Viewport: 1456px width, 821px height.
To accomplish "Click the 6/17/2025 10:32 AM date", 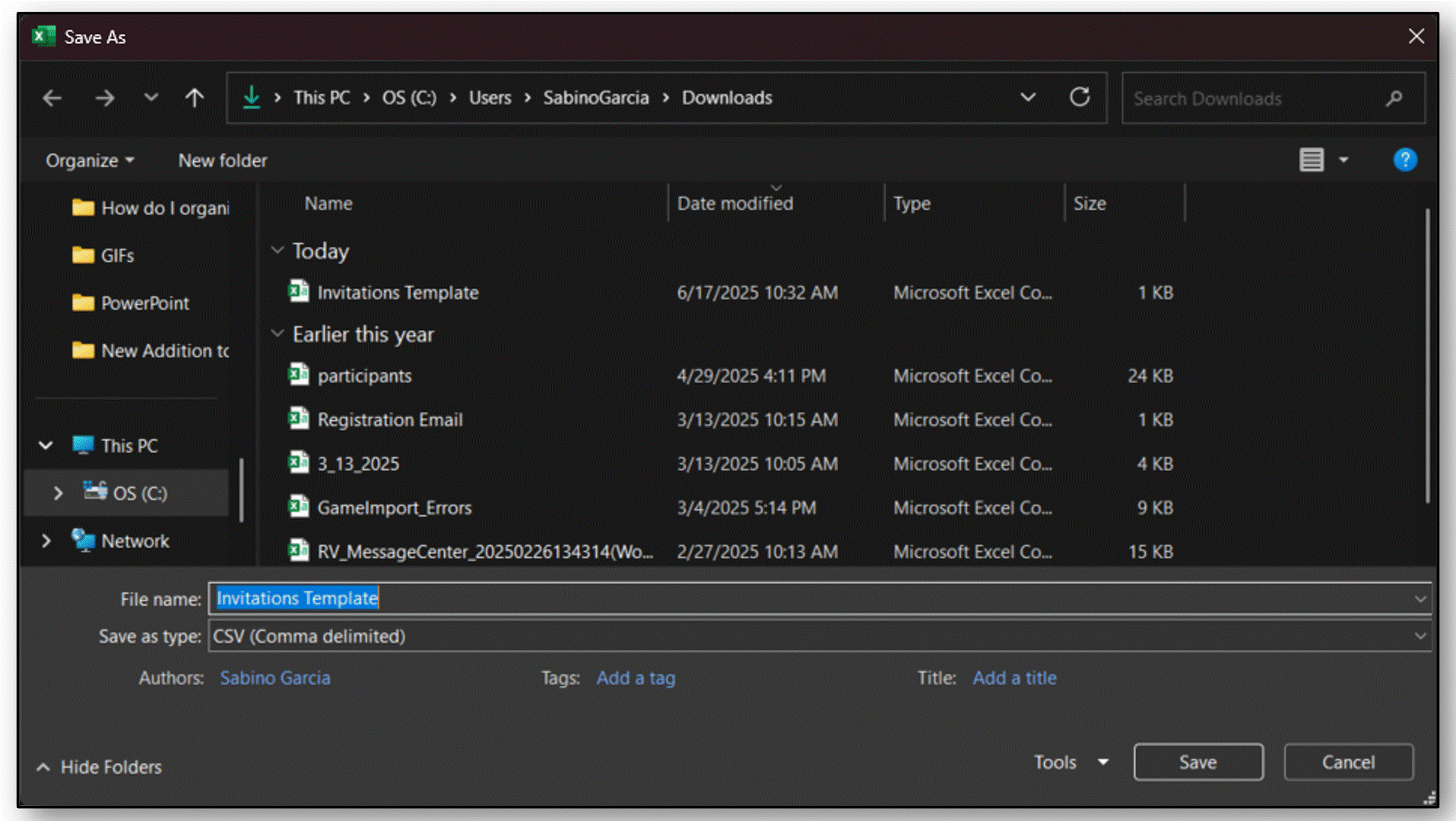I will pos(757,293).
